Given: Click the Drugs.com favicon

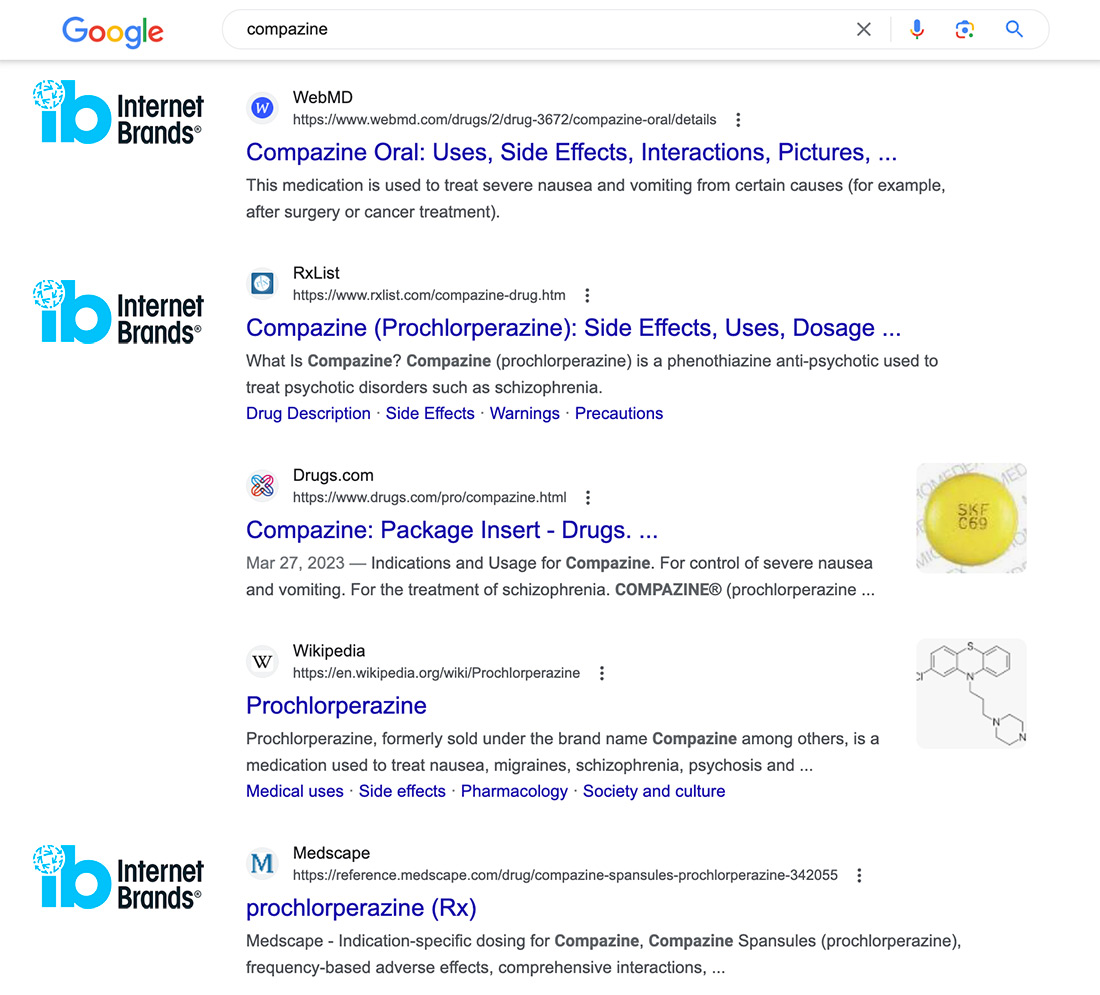Looking at the screenshot, I should [x=262, y=486].
